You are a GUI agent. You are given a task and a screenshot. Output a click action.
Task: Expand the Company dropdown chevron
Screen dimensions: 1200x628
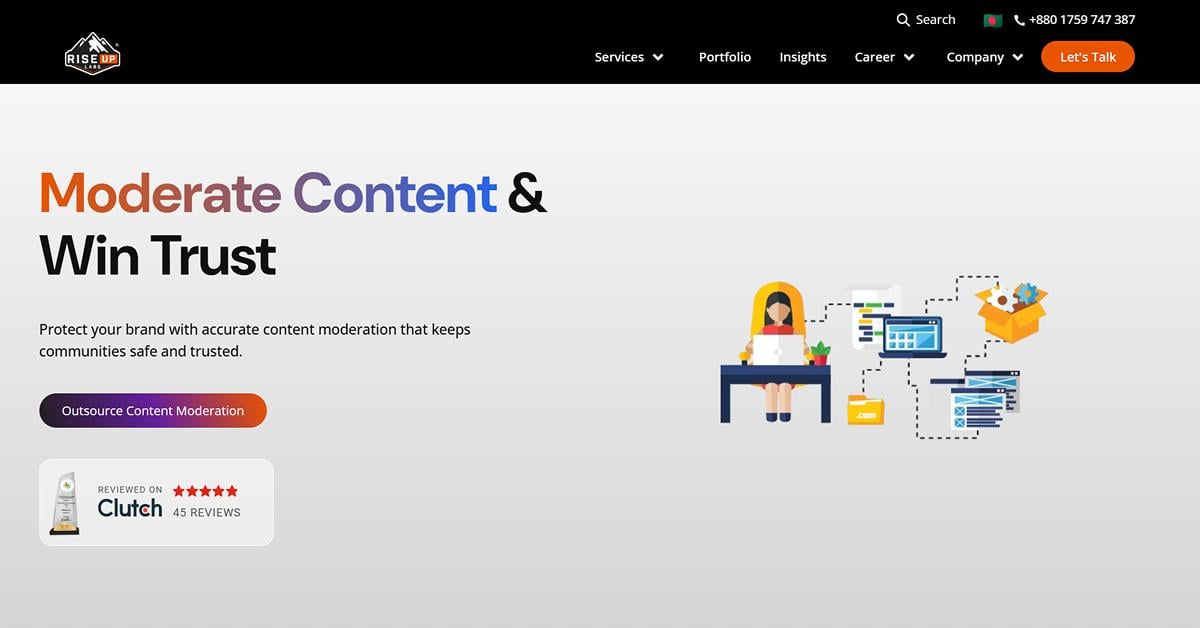[1018, 57]
